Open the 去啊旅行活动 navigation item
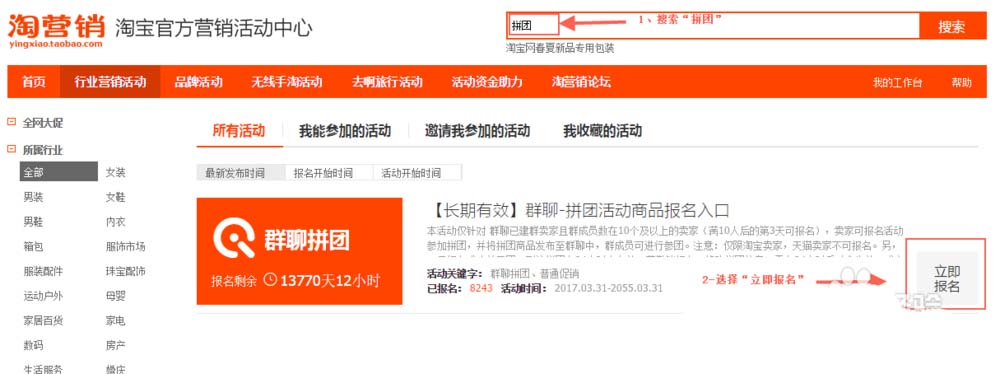Image resolution: width=1000 pixels, height=374 pixels. tap(387, 82)
